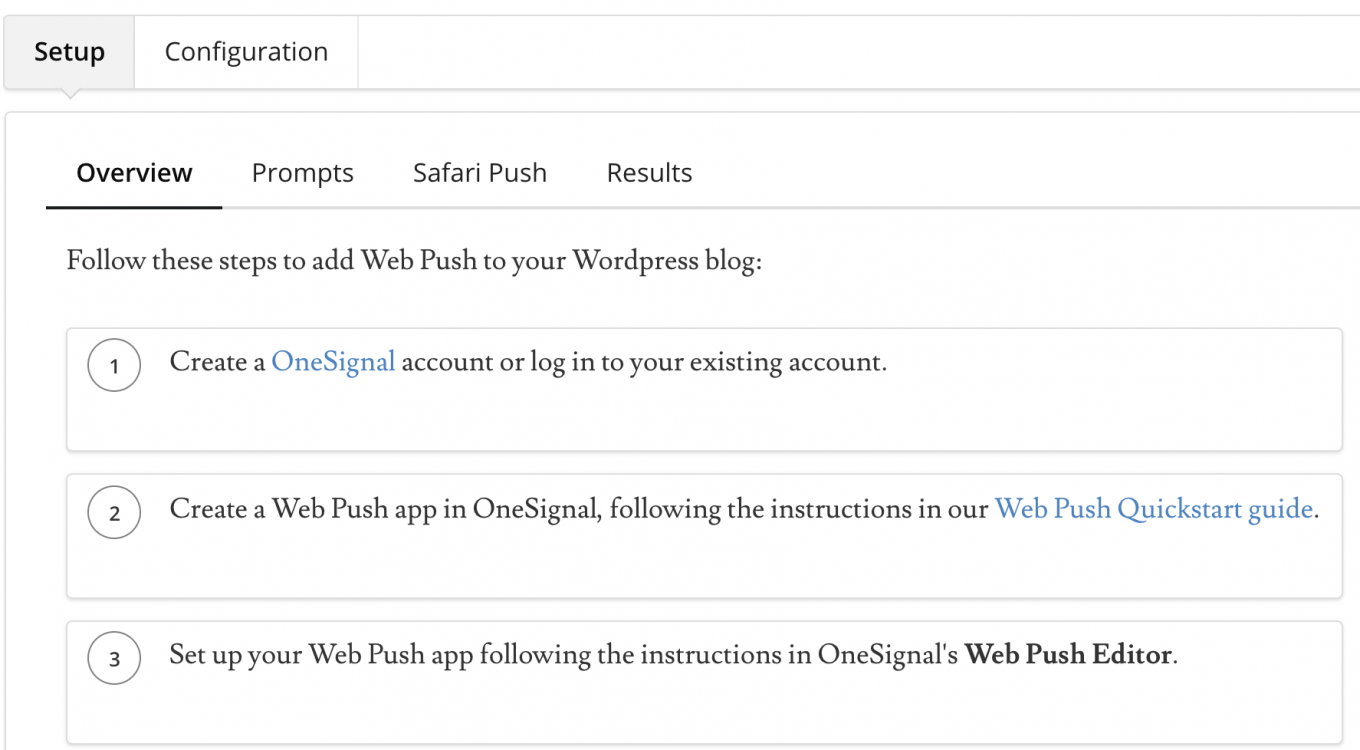Viewport: 1360px width, 750px height.
Task: Follow the Web Push Quickstart guide link
Action: [x=1153, y=508]
